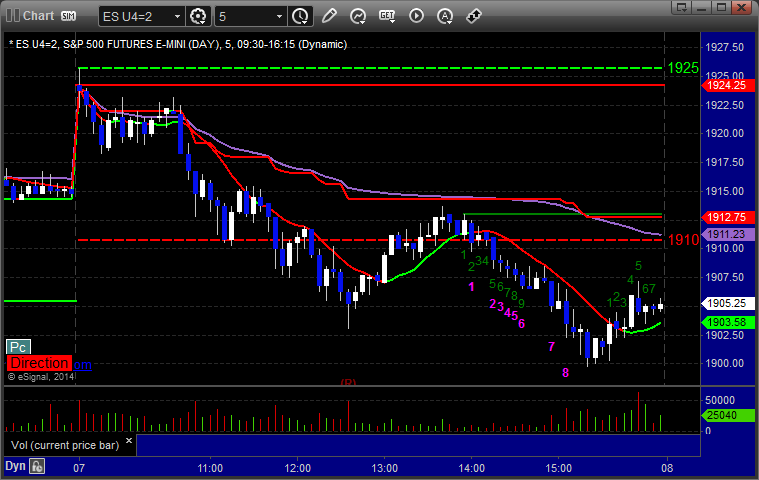Click the 50000 volume axis label
The image size is (759, 480).
coord(720,400)
